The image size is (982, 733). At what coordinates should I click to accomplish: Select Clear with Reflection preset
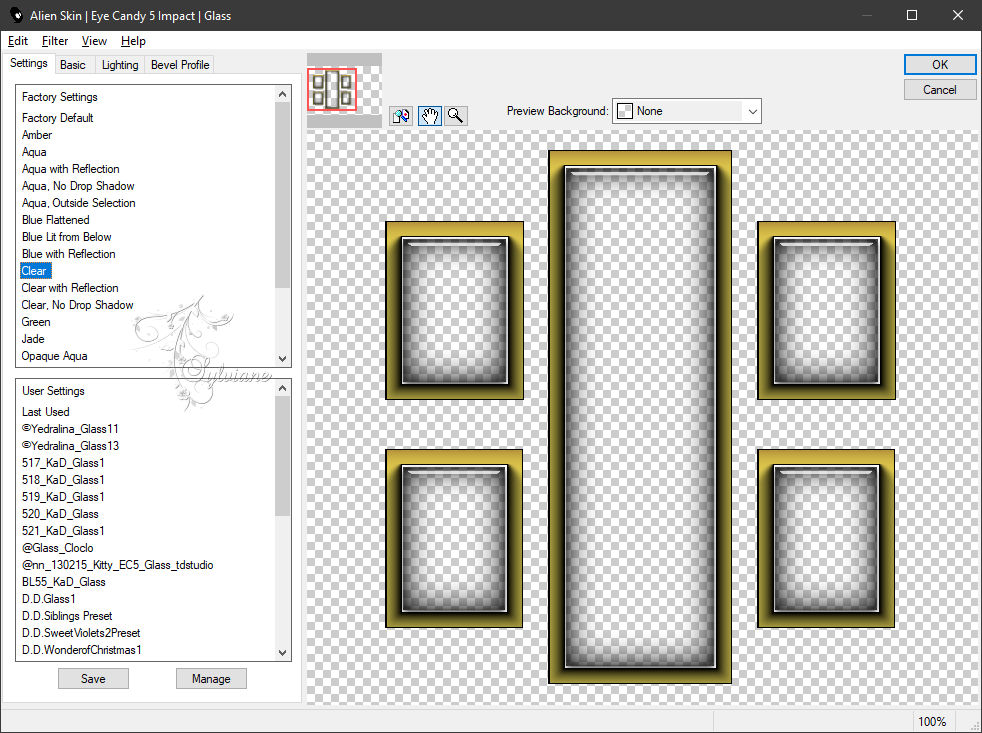70,288
